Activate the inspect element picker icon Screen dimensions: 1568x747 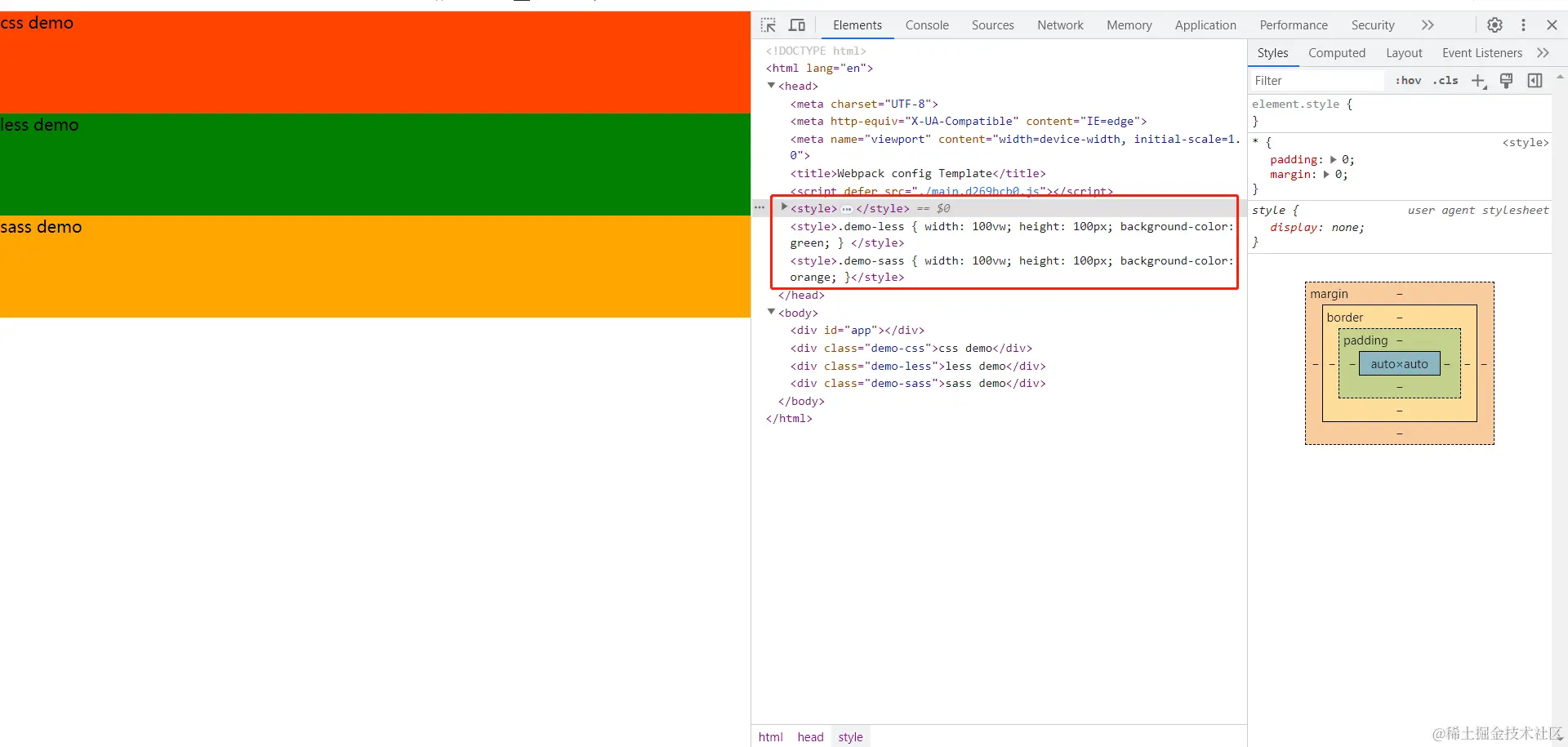768,25
